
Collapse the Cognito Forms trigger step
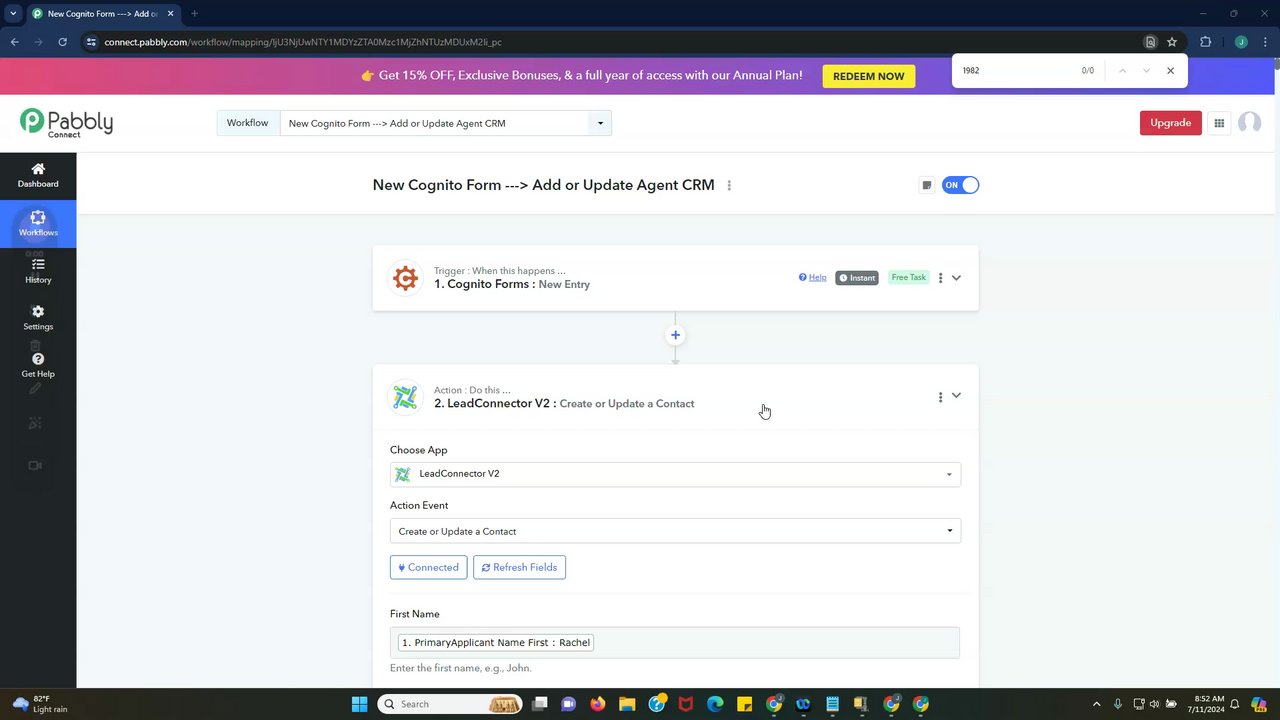[x=956, y=278]
